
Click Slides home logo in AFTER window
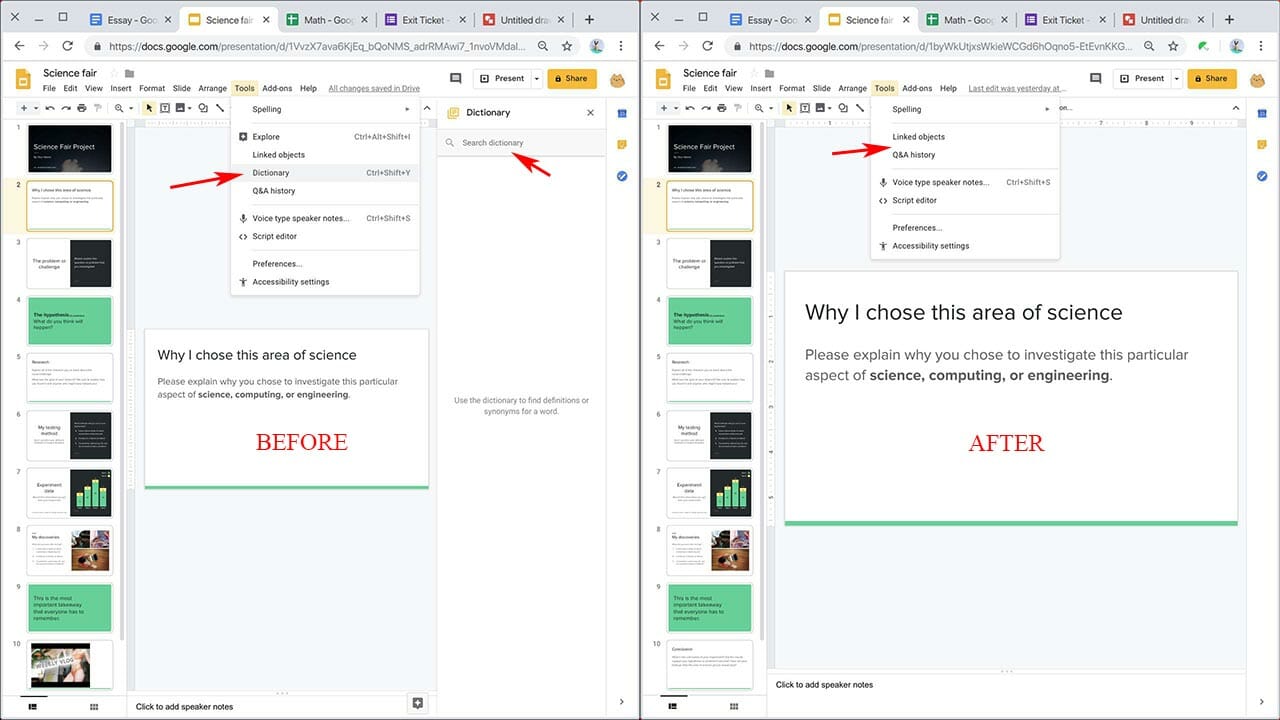point(664,79)
